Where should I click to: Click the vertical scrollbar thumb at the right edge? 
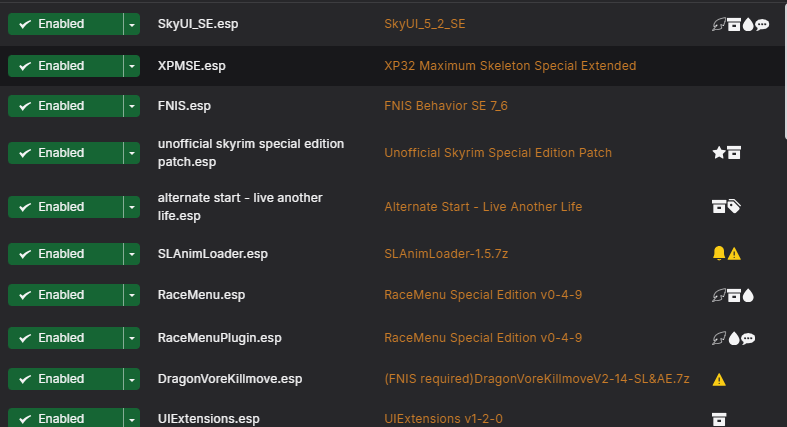(x=785, y=70)
